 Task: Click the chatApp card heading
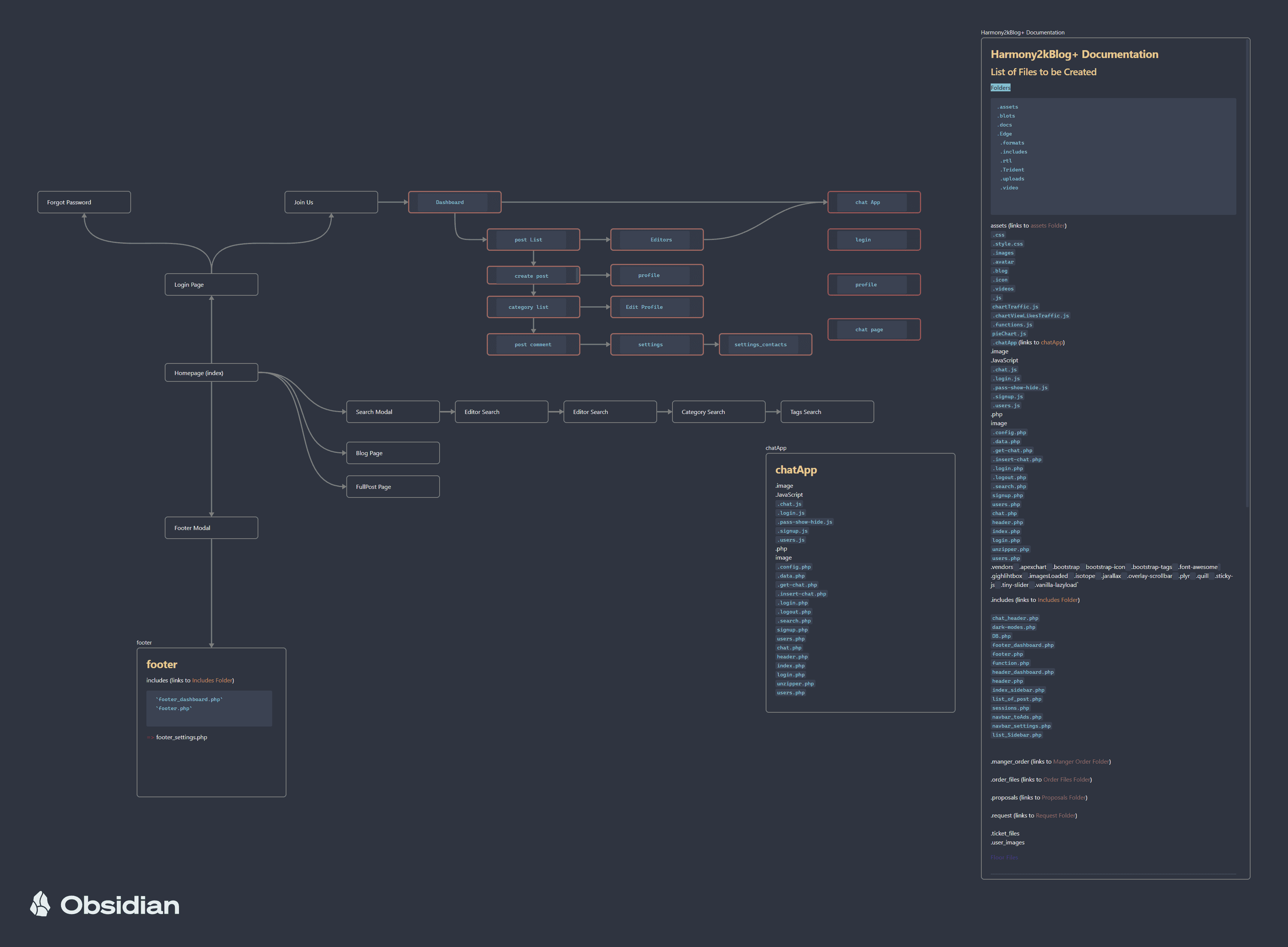pos(796,470)
